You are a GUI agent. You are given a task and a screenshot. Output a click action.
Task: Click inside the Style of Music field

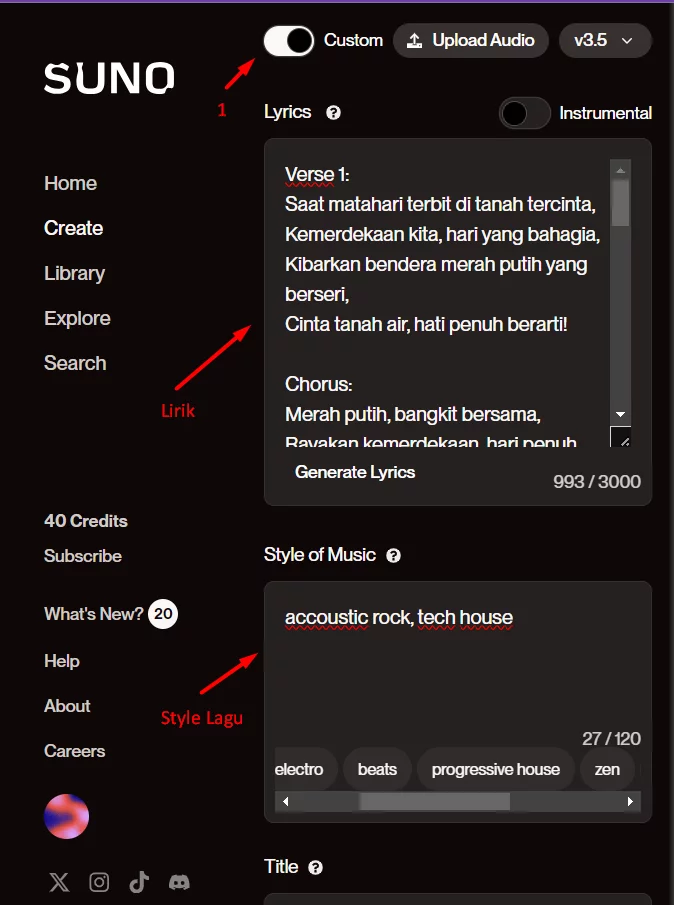(x=458, y=664)
